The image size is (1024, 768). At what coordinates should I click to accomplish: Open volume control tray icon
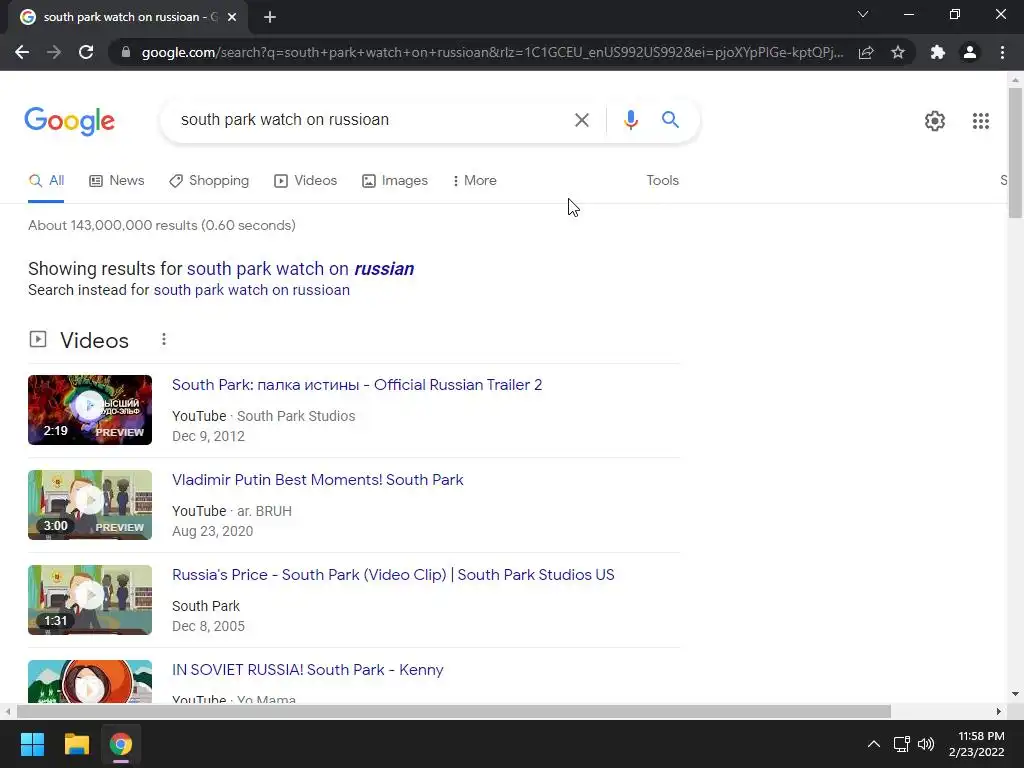coord(926,744)
